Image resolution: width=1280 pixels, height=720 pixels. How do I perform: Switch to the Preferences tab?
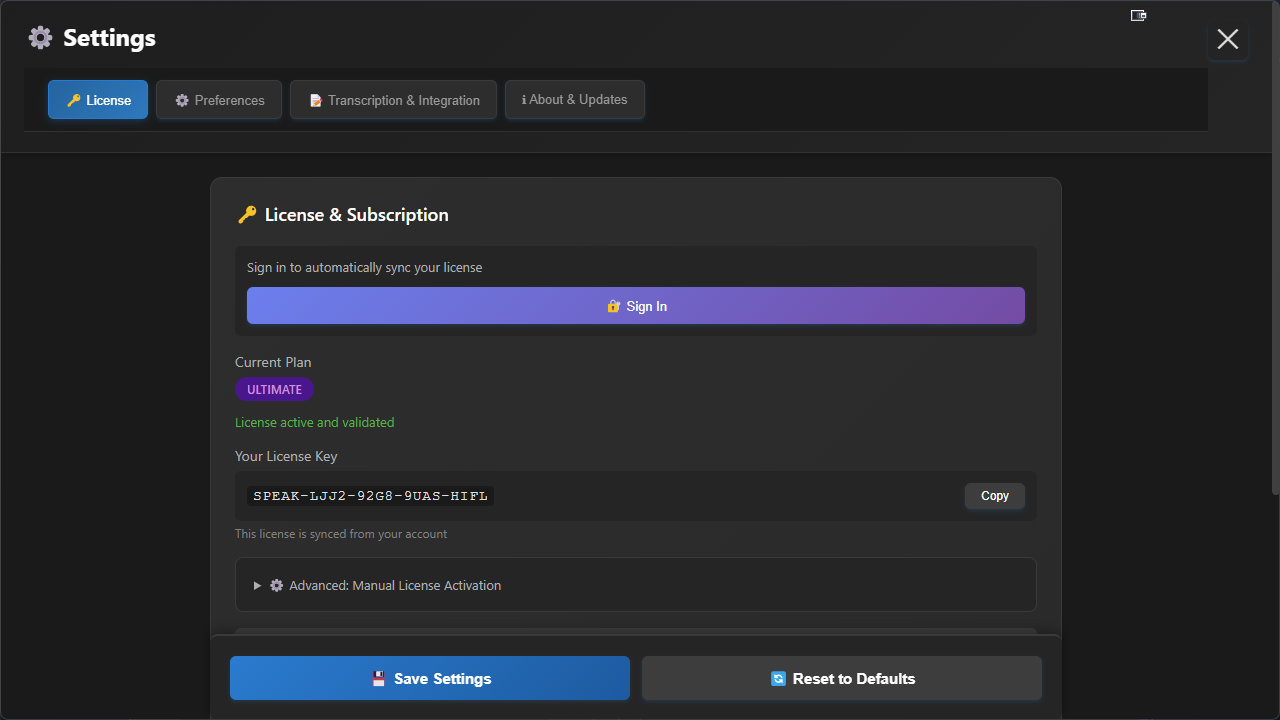[219, 100]
